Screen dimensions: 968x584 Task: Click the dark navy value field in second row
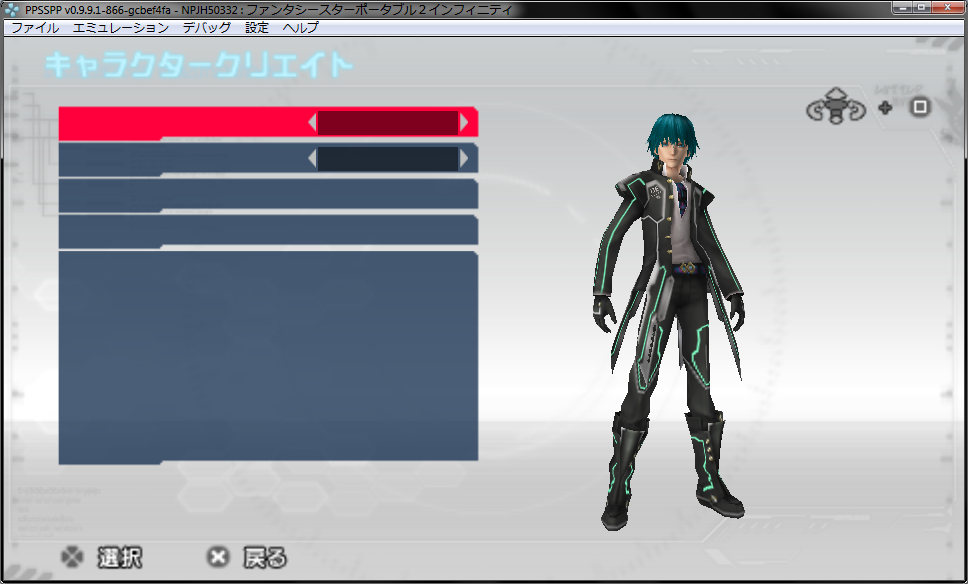pos(388,159)
